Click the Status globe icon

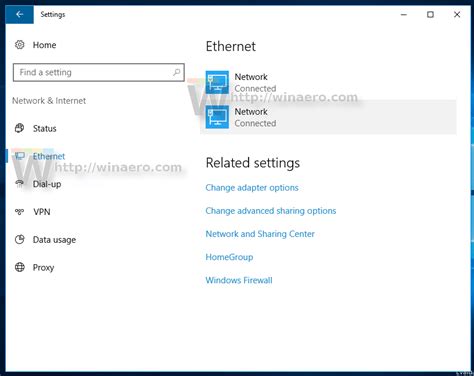20,128
